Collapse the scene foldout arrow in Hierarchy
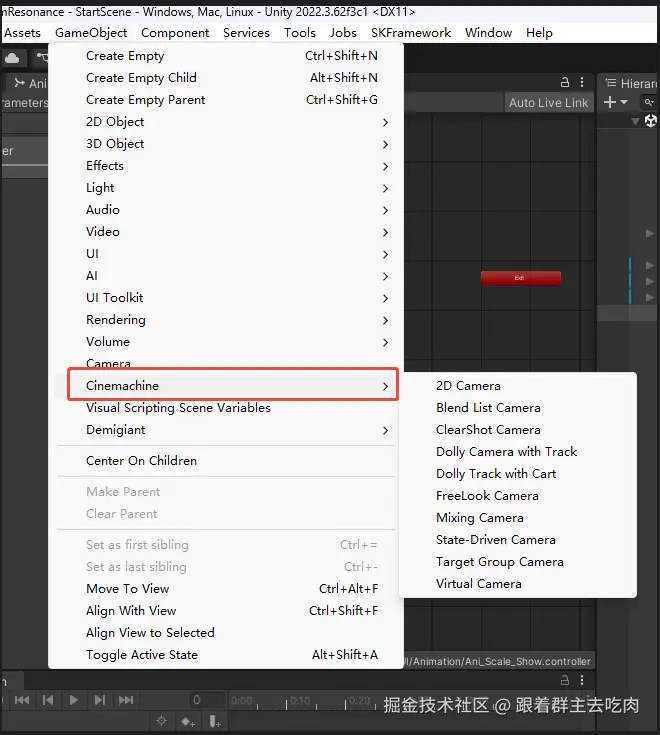 click(x=635, y=121)
